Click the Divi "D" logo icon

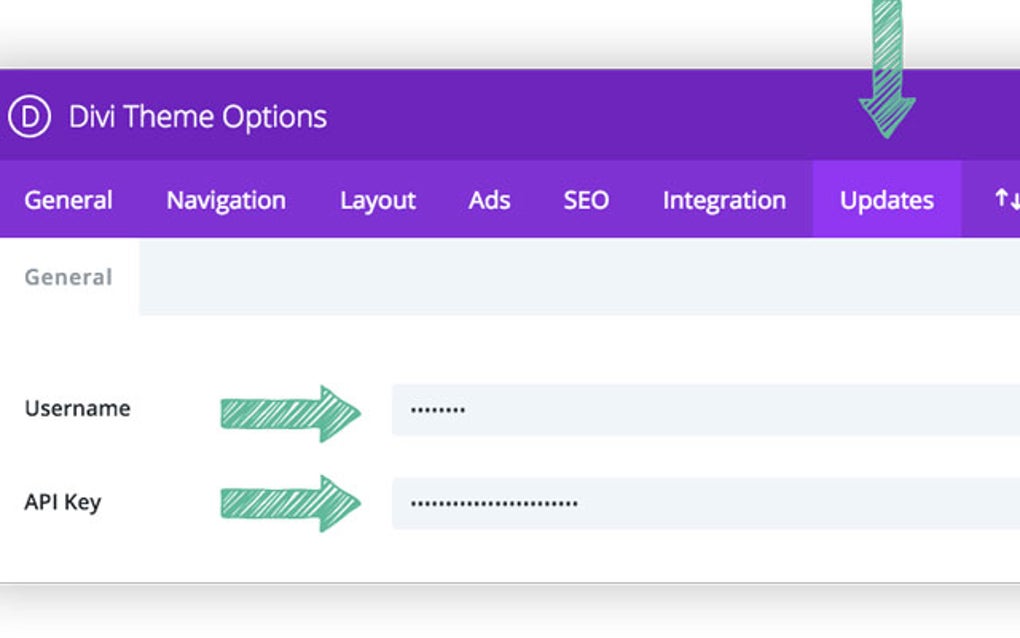[x=32, y=116]
